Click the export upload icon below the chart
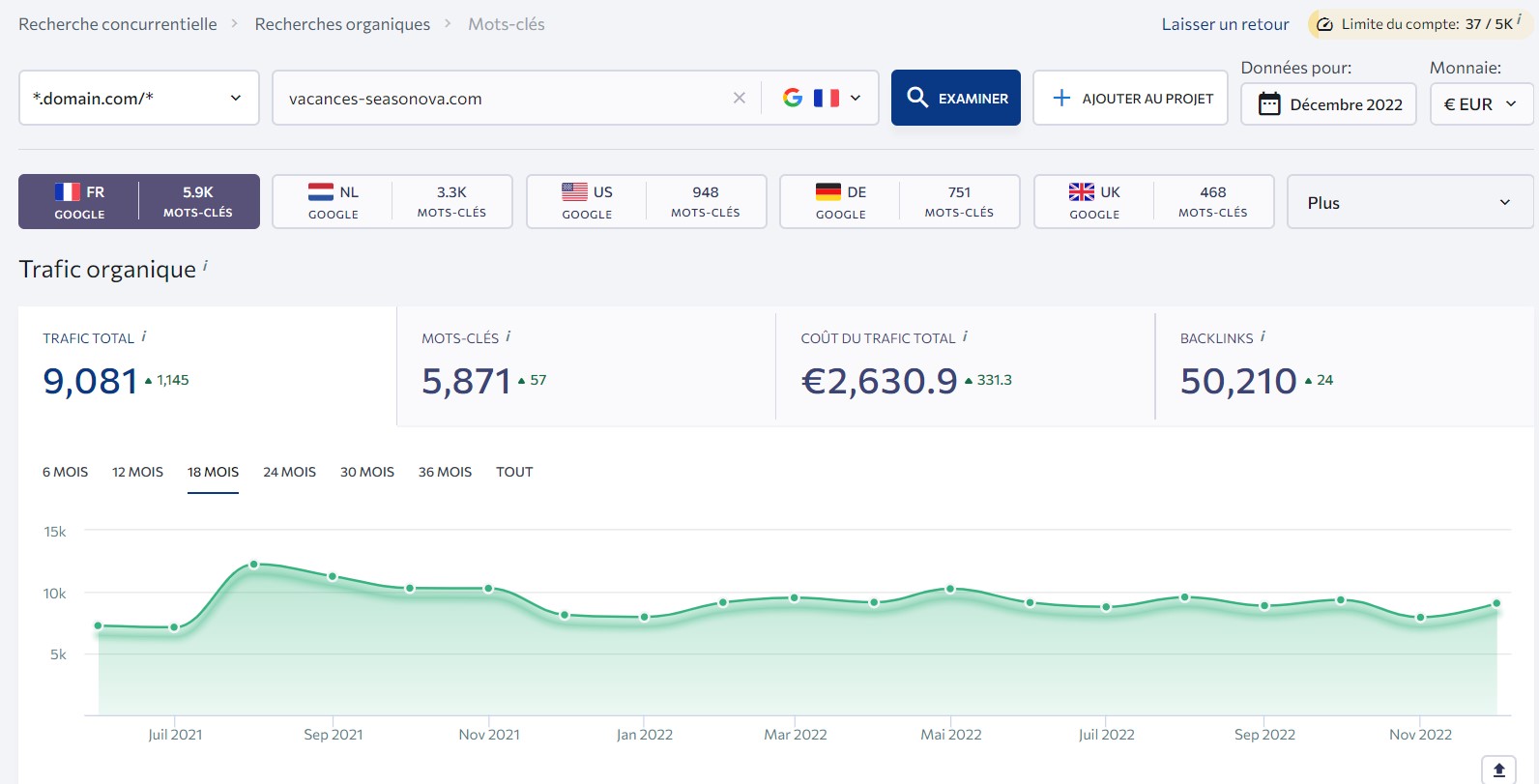The height and width of the screenshot is (784, 1539). click(x=1499, y=769)
